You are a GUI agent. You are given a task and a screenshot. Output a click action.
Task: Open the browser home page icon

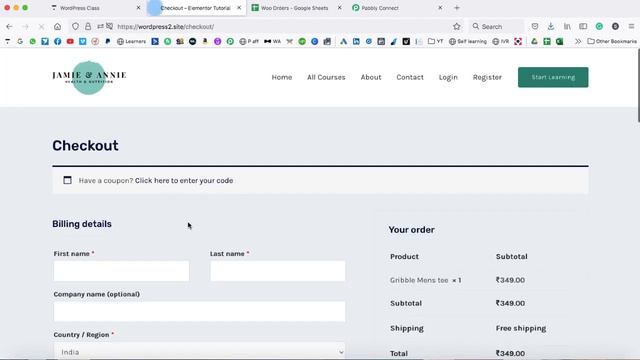(x=58, y=27)
